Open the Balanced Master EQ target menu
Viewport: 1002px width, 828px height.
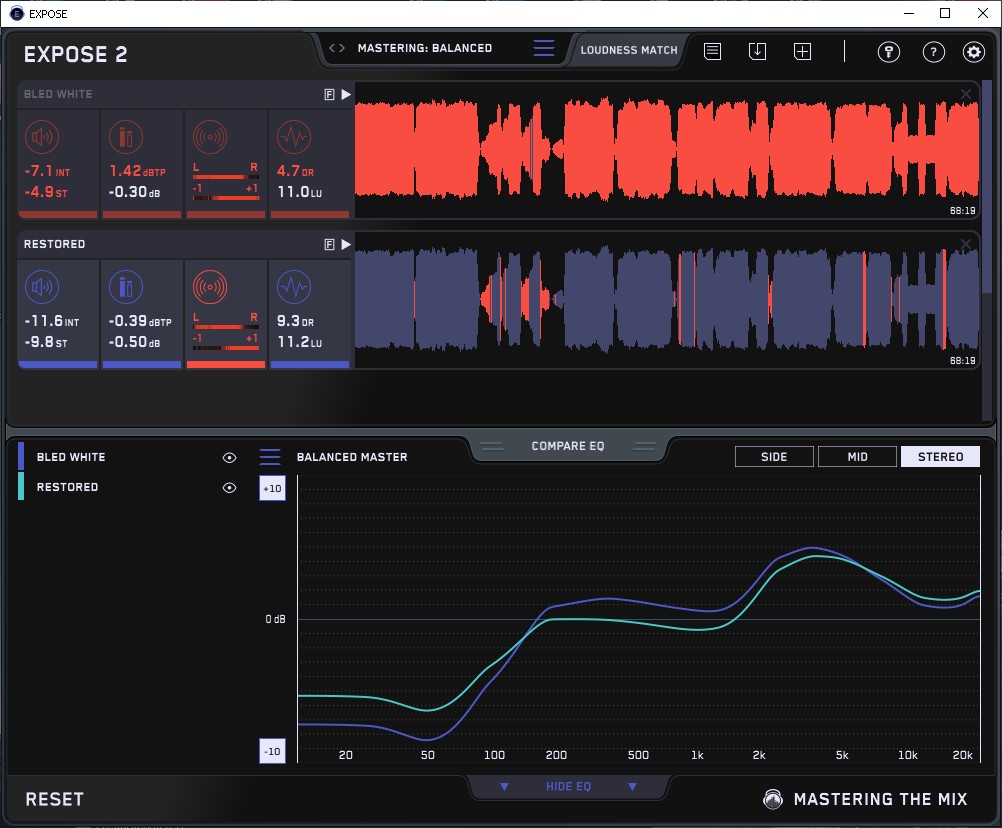[270, 457]
